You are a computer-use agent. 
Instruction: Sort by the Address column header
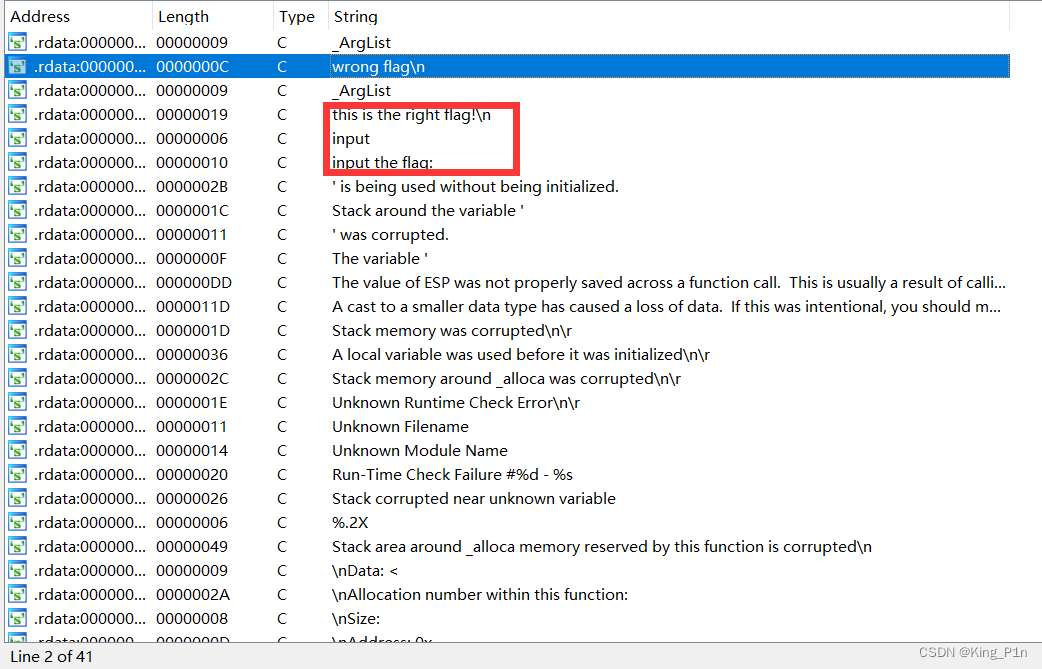tap(40, 17)
